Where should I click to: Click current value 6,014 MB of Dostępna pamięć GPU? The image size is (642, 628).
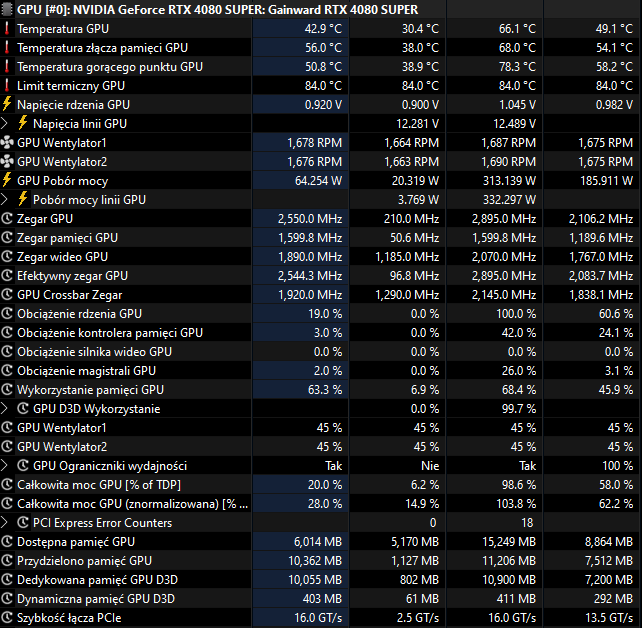click(318, 542)
